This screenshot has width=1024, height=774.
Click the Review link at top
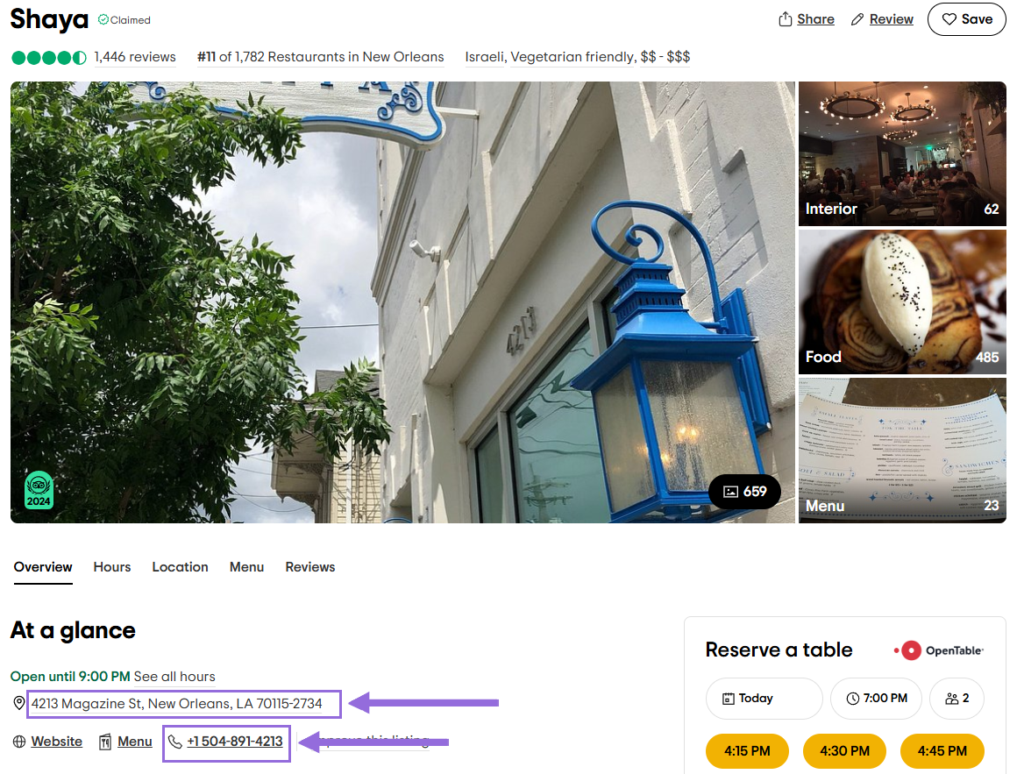(891, 20)
